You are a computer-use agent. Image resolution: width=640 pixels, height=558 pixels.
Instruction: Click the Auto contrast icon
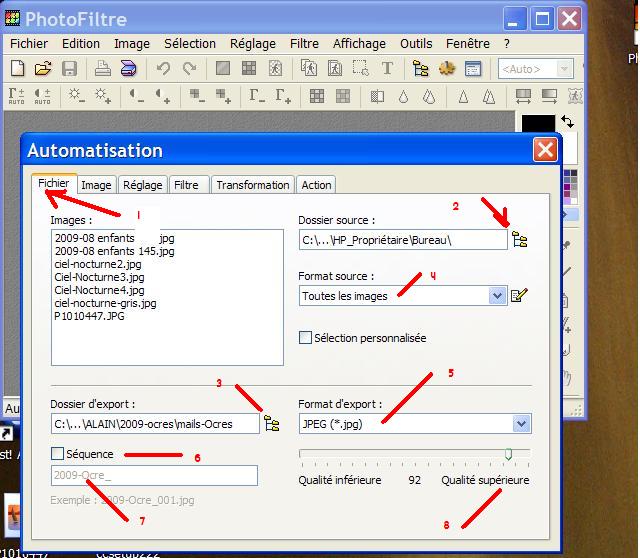point(42,96)
